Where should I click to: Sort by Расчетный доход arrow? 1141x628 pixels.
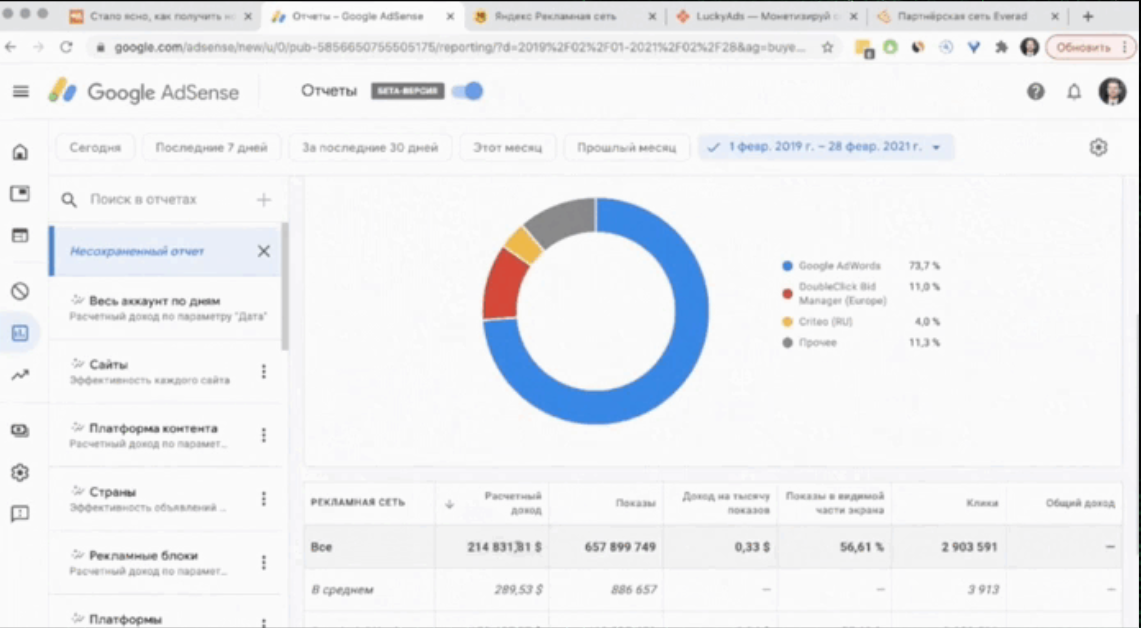coord(449,504)
